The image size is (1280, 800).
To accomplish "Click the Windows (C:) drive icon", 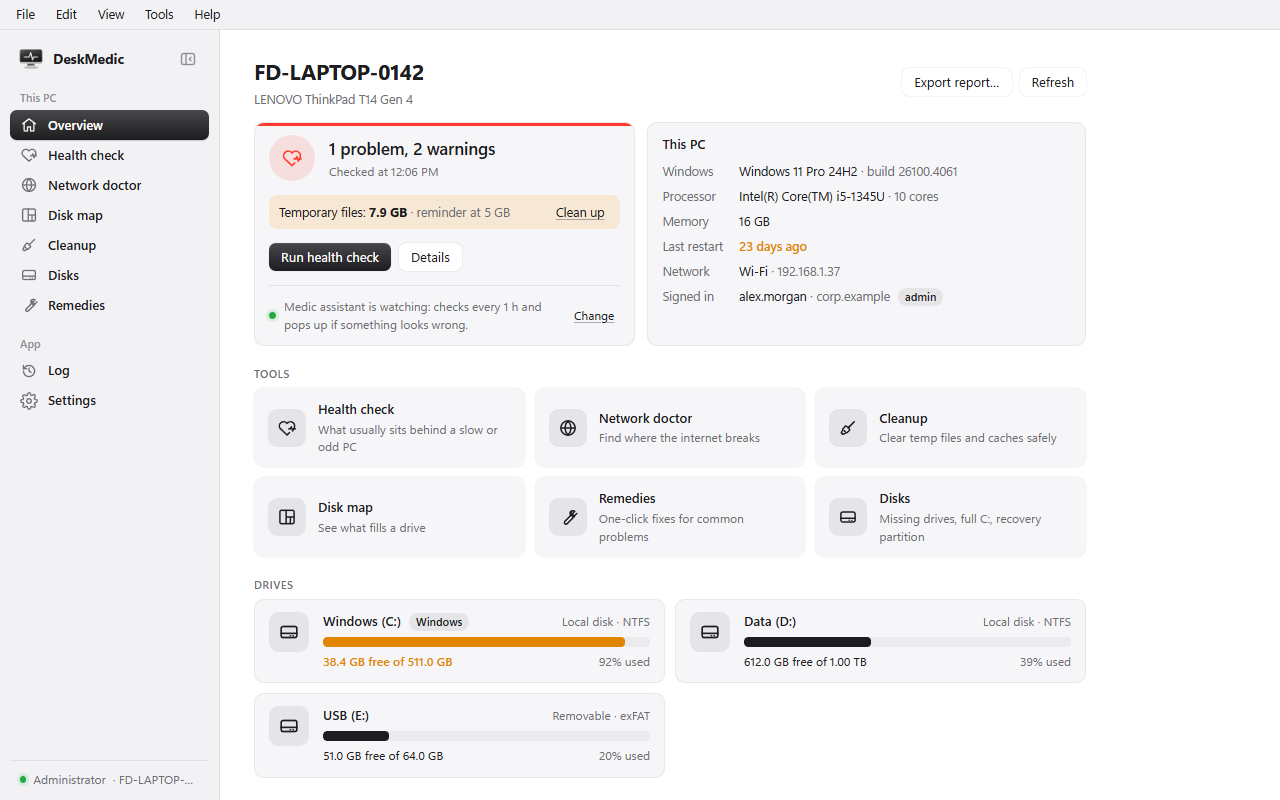I will point(289,632).
